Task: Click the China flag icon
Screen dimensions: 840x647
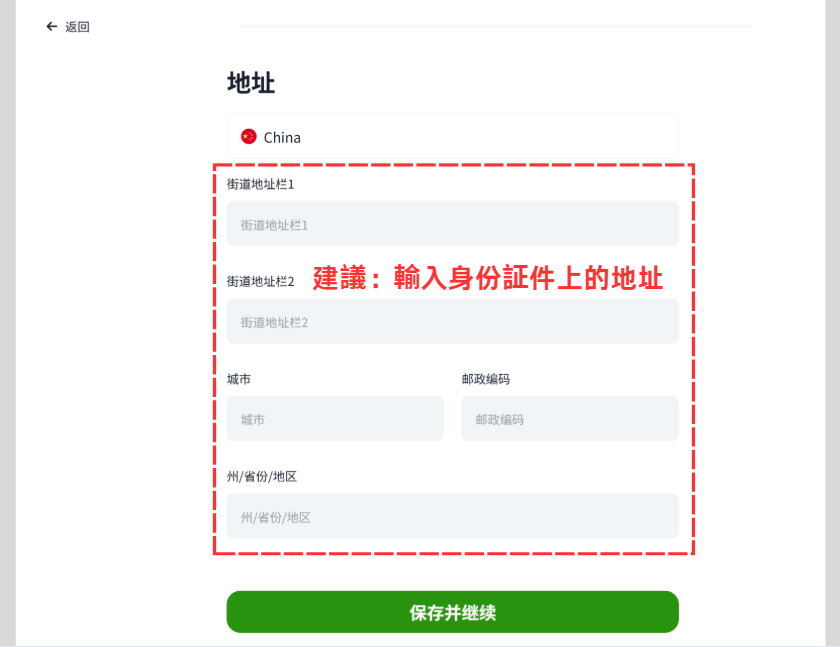Action: pos(249,137)
